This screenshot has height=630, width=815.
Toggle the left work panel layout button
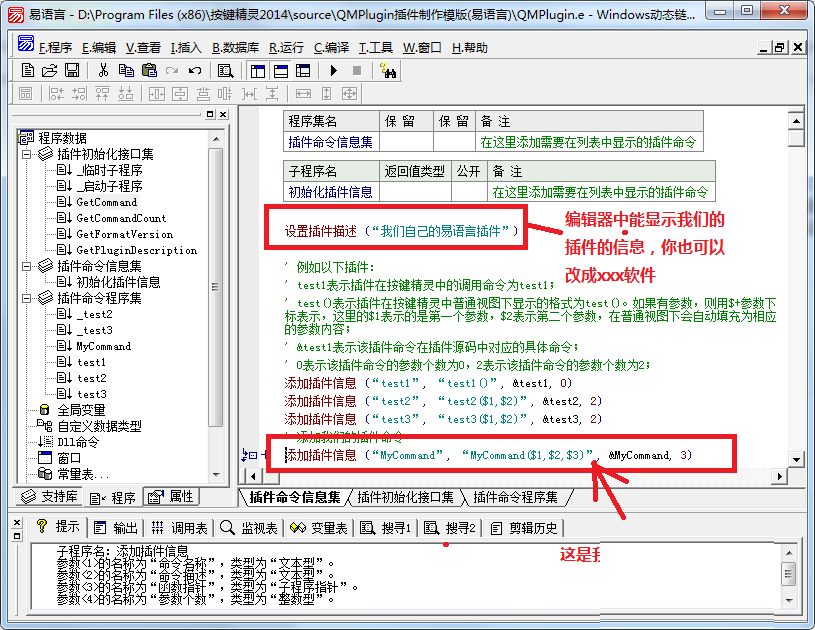pyautogui.click(x=257, y=71)
